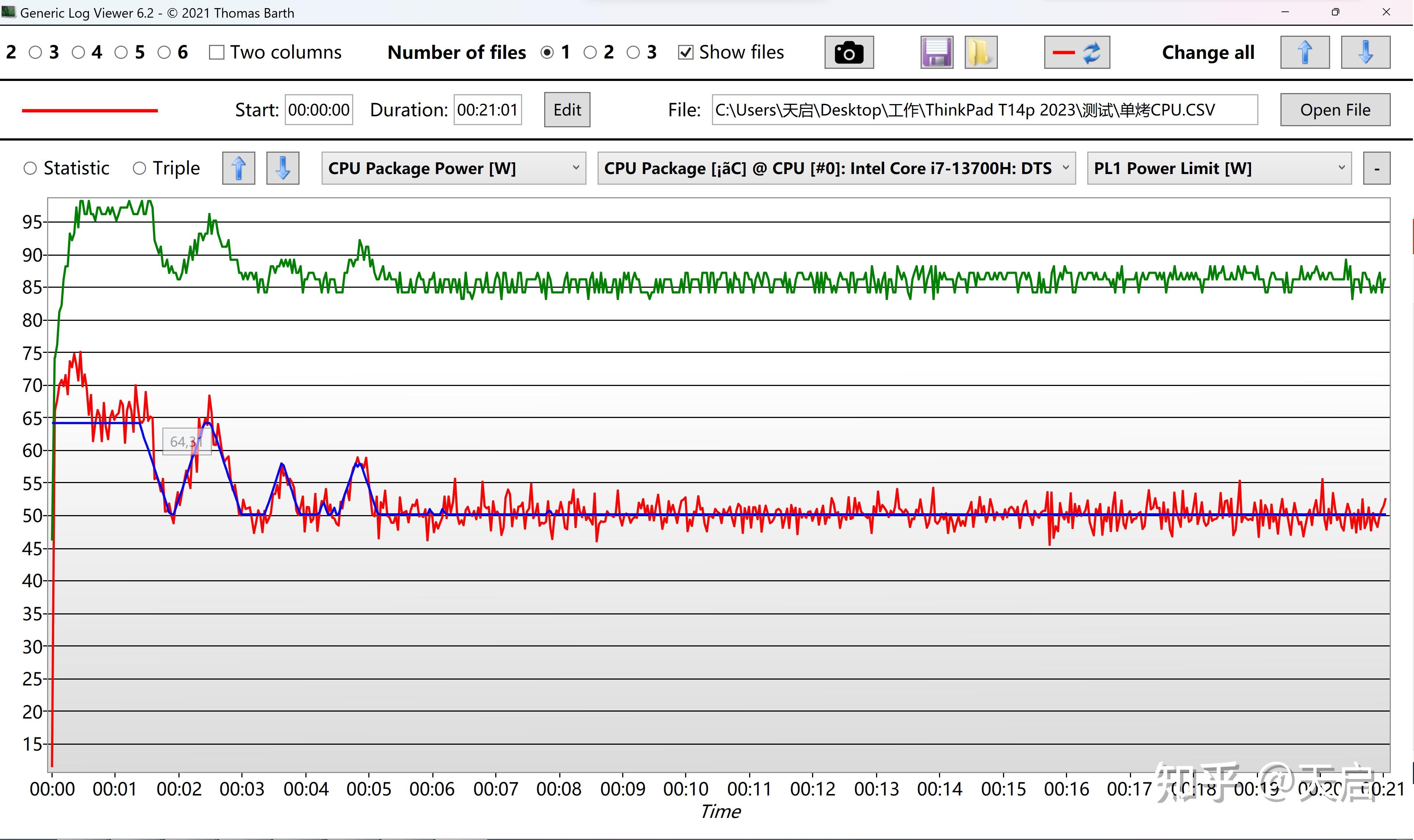Click Change all blue down arrow
Screen dimensions: 1414x840
coord(1365,53)
